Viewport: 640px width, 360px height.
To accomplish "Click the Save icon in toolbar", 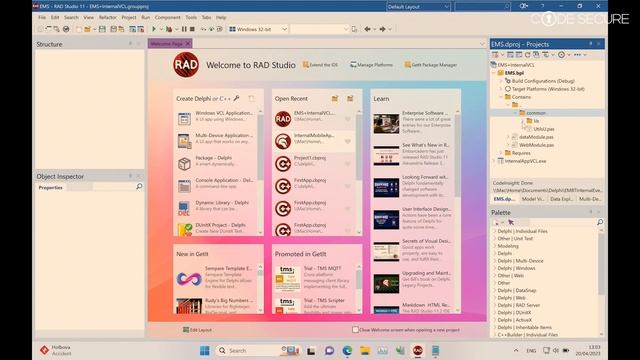I will [x=102, y=29].
